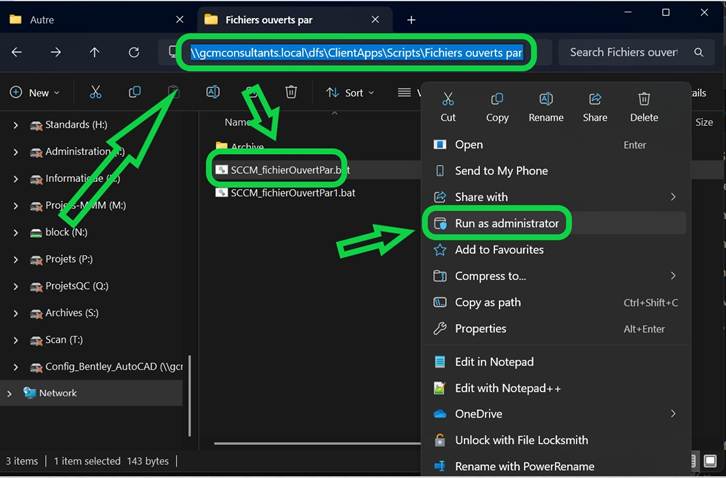Switch to large icons view button
The width and height of the screenshot is (726, 478).
point(710,461)
